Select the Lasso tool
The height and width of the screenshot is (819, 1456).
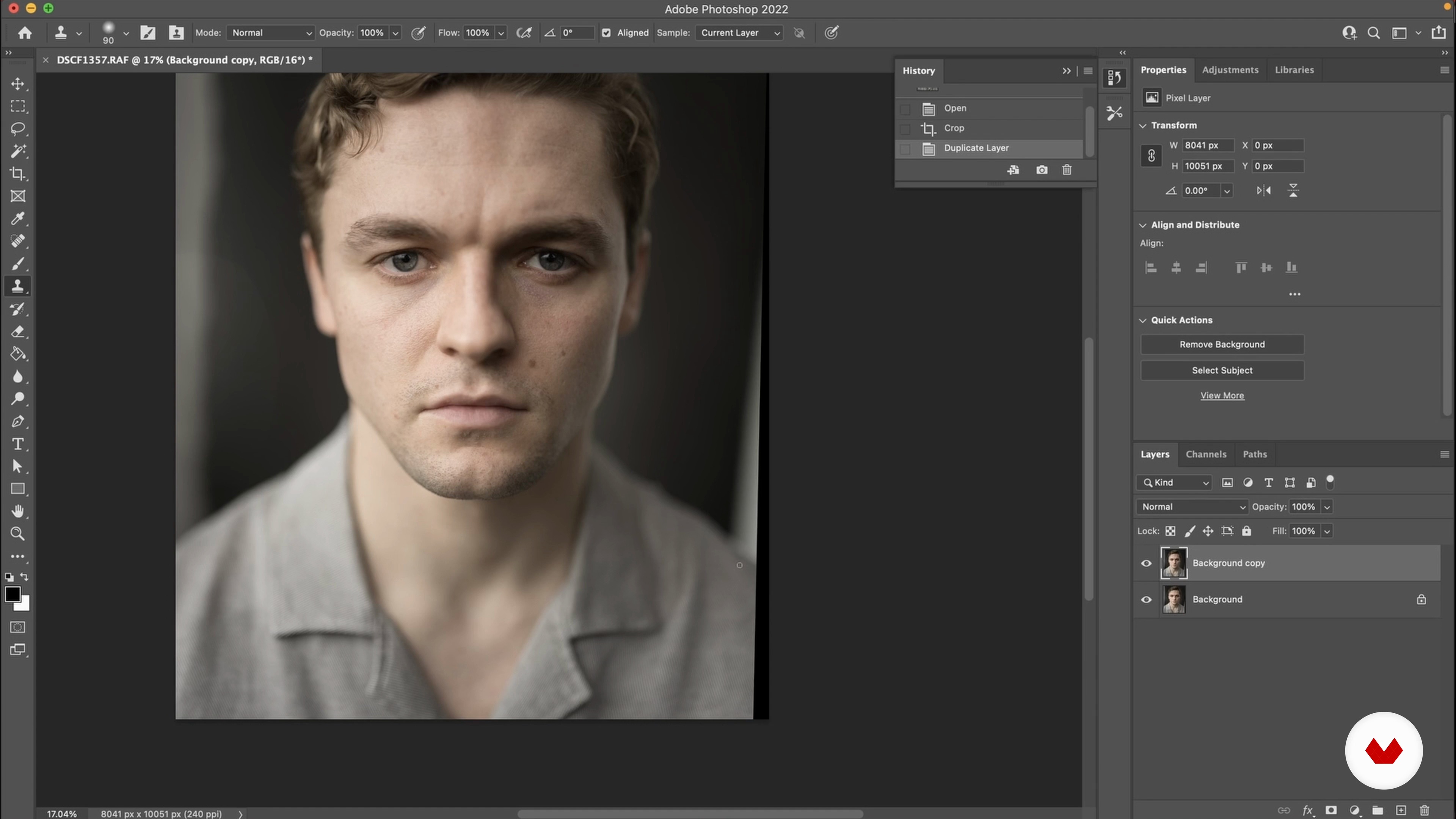[x=17, y=129]
